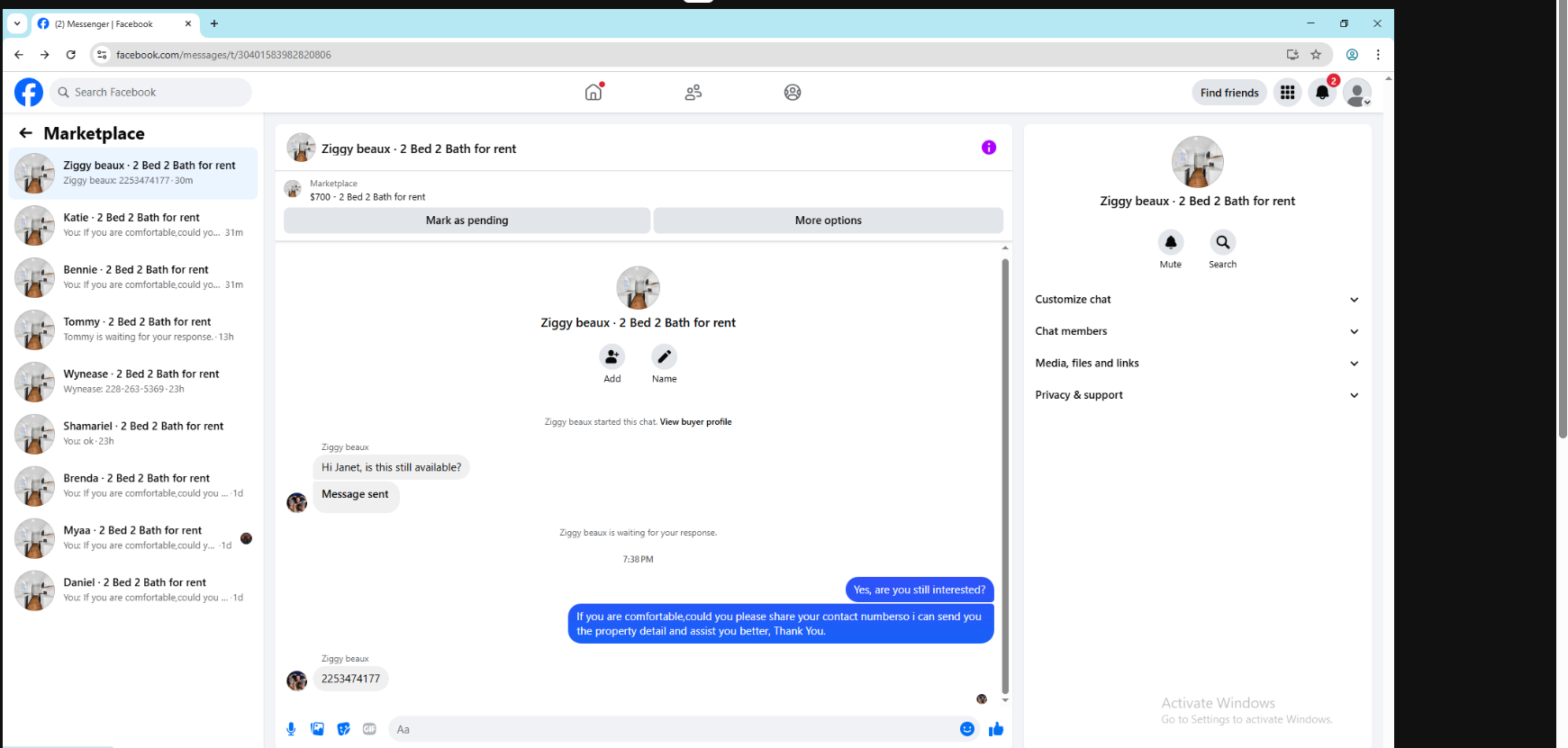
Task: Expand Chat members section
Action: [x=1197, y=331]
